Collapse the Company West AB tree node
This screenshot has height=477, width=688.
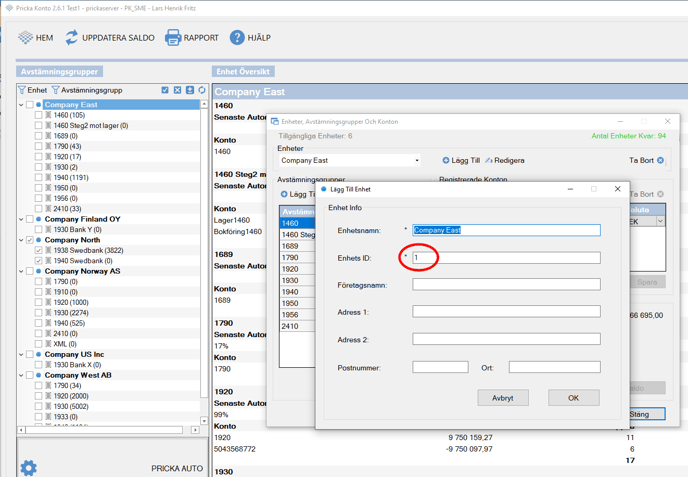point(21,375)
